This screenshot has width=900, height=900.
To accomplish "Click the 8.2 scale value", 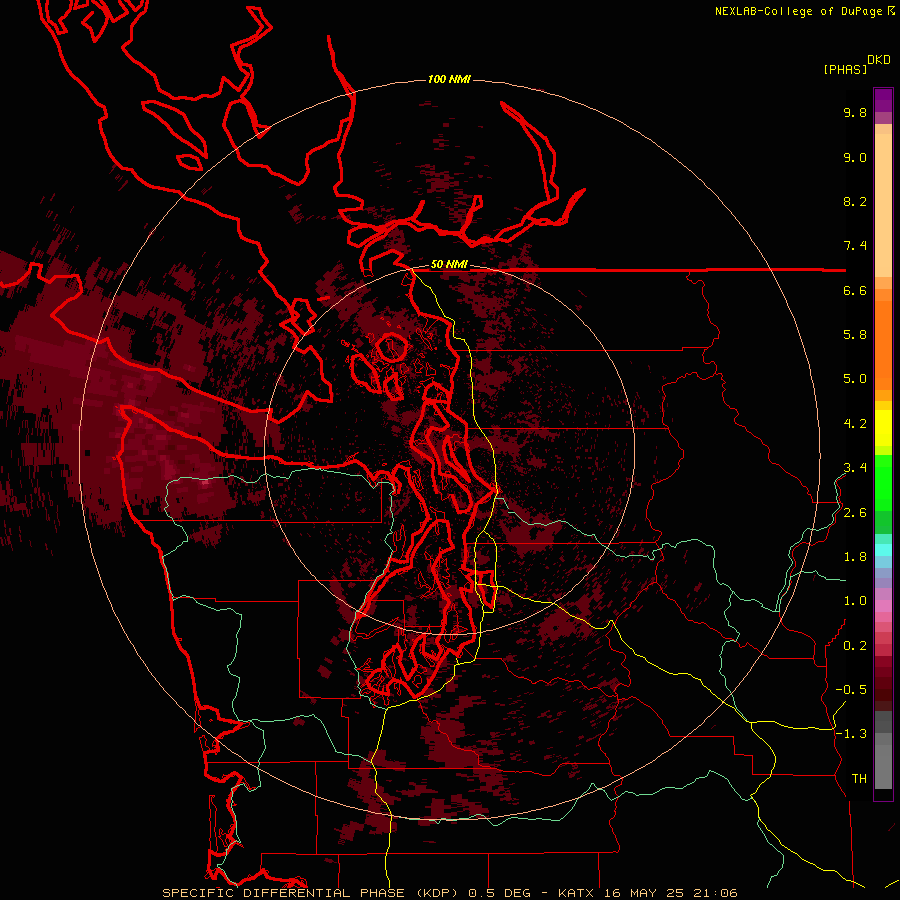I will (855, 201).
